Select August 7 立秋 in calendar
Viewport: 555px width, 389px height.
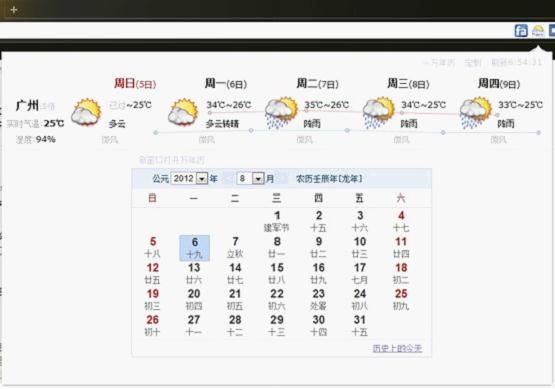pos(235,247)
